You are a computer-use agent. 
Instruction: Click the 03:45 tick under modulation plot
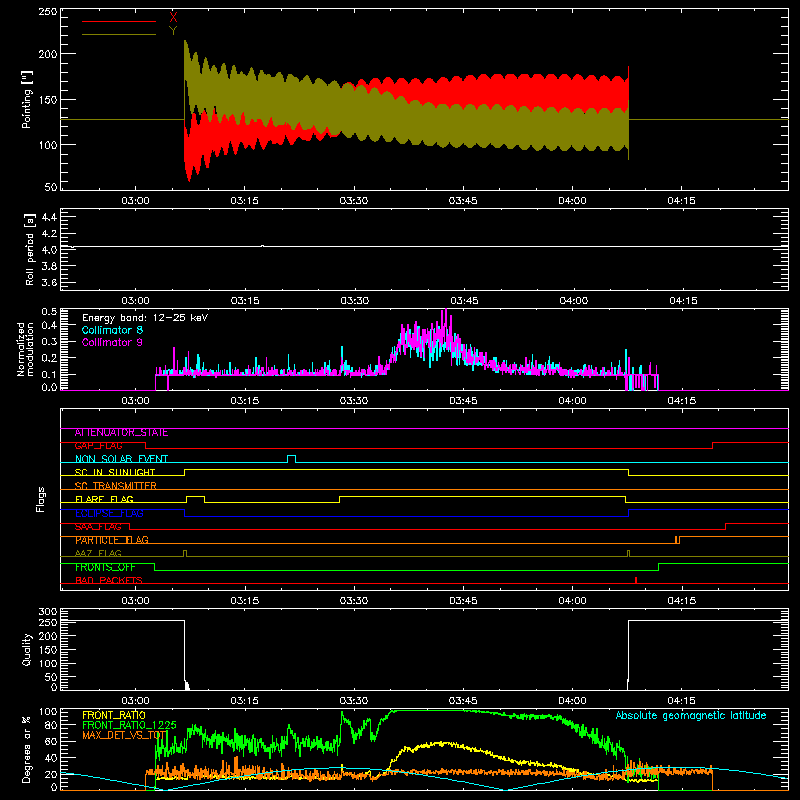click(x=463, y=401)
